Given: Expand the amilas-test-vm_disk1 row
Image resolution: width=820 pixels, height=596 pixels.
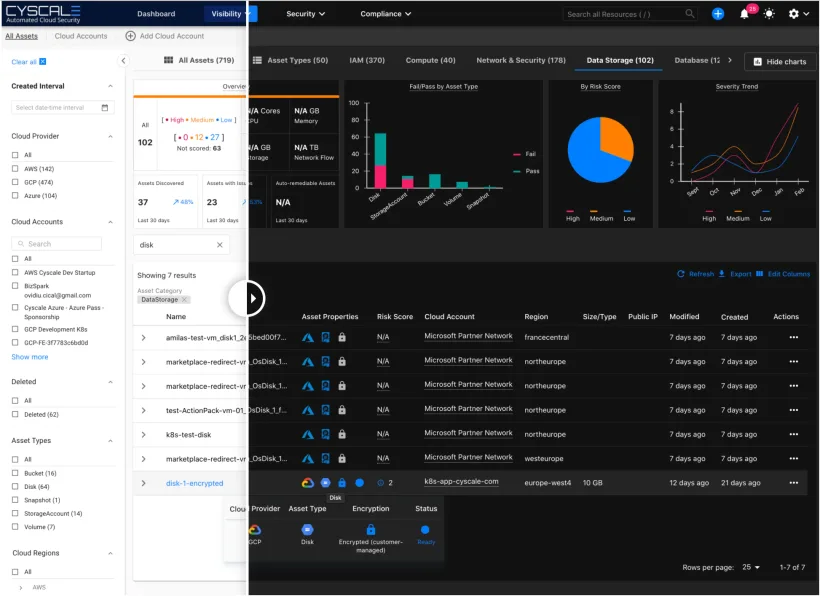Looking at the screenshot, I should (x=143, y=338).
